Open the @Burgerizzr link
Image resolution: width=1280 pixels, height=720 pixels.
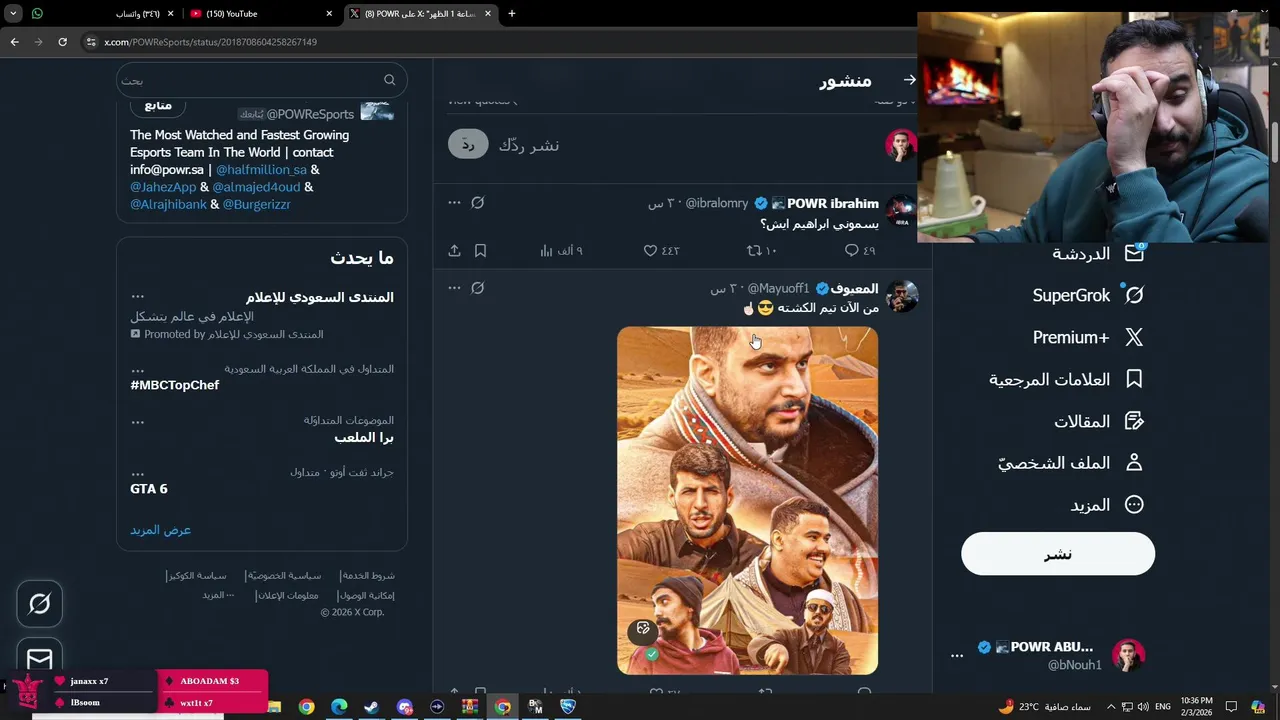tap(256, 204)
